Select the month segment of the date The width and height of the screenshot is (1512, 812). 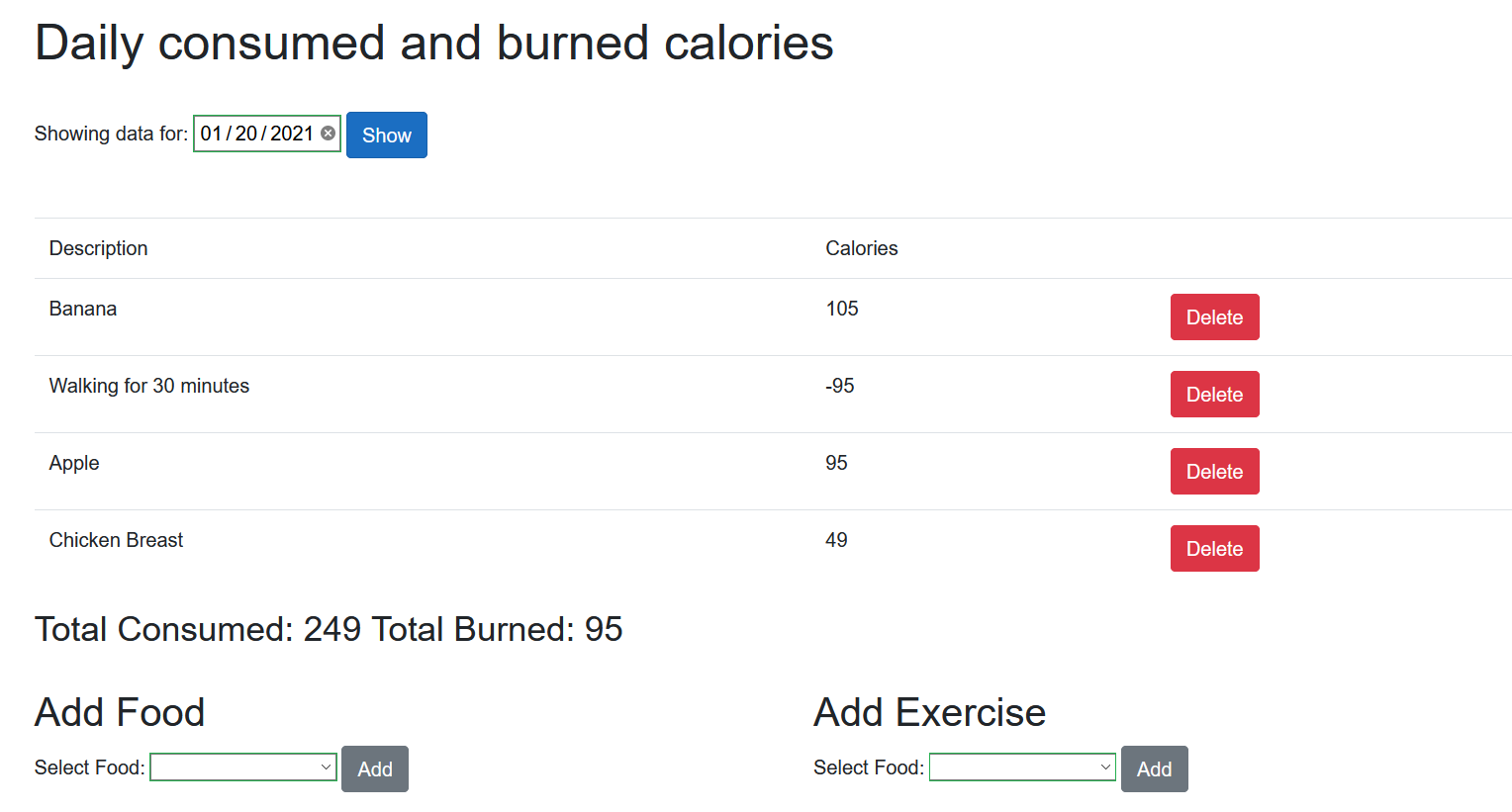211,134
